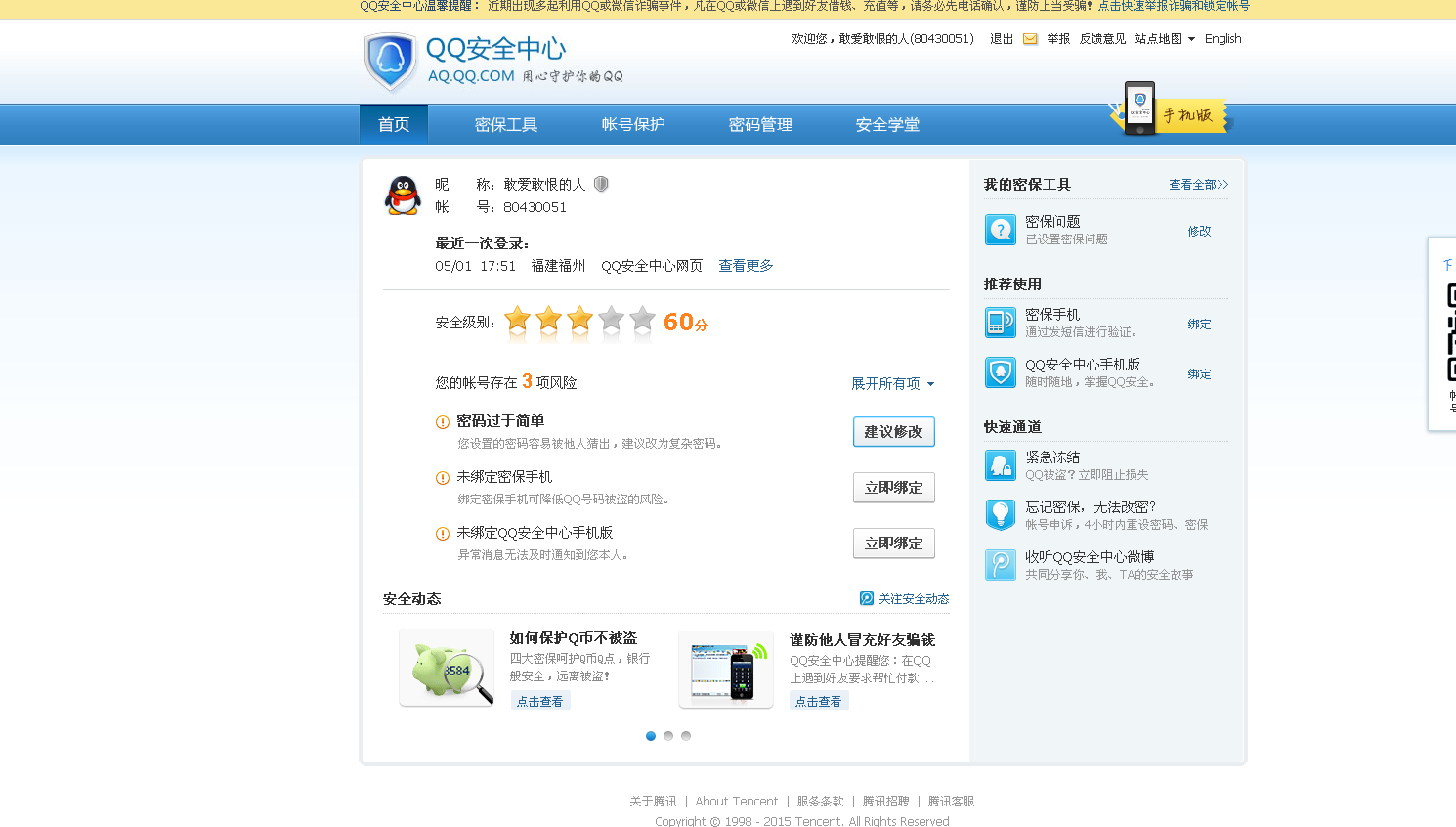The image size is (1456, 827).
Task: Click the 收听QQ安全中心微博 icon
Action: 1001,565
